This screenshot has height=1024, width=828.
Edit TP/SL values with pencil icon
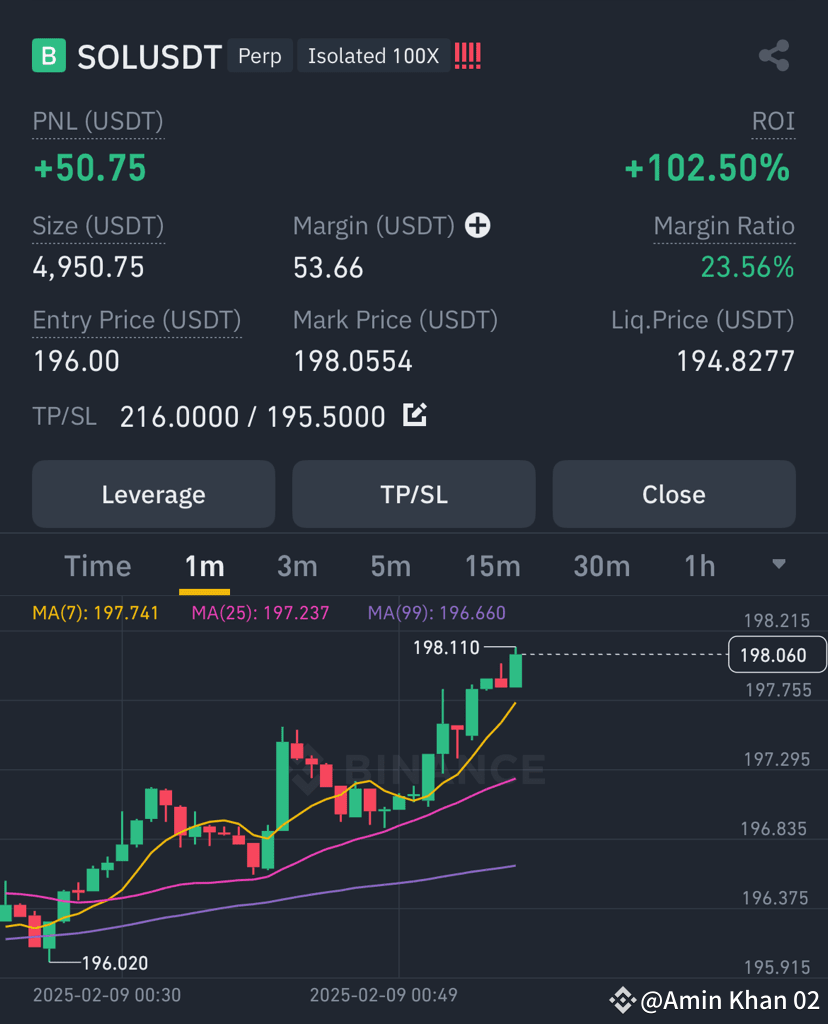(x=415, y=415)
